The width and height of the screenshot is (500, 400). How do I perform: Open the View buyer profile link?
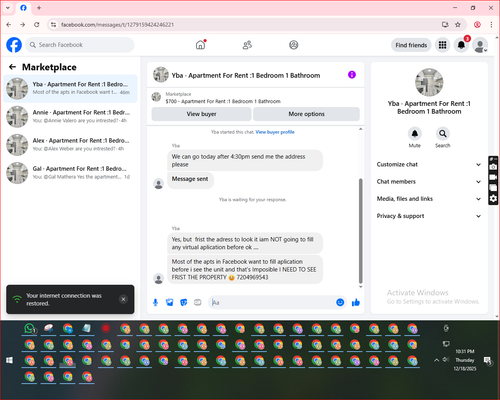(x=275, y=132)
